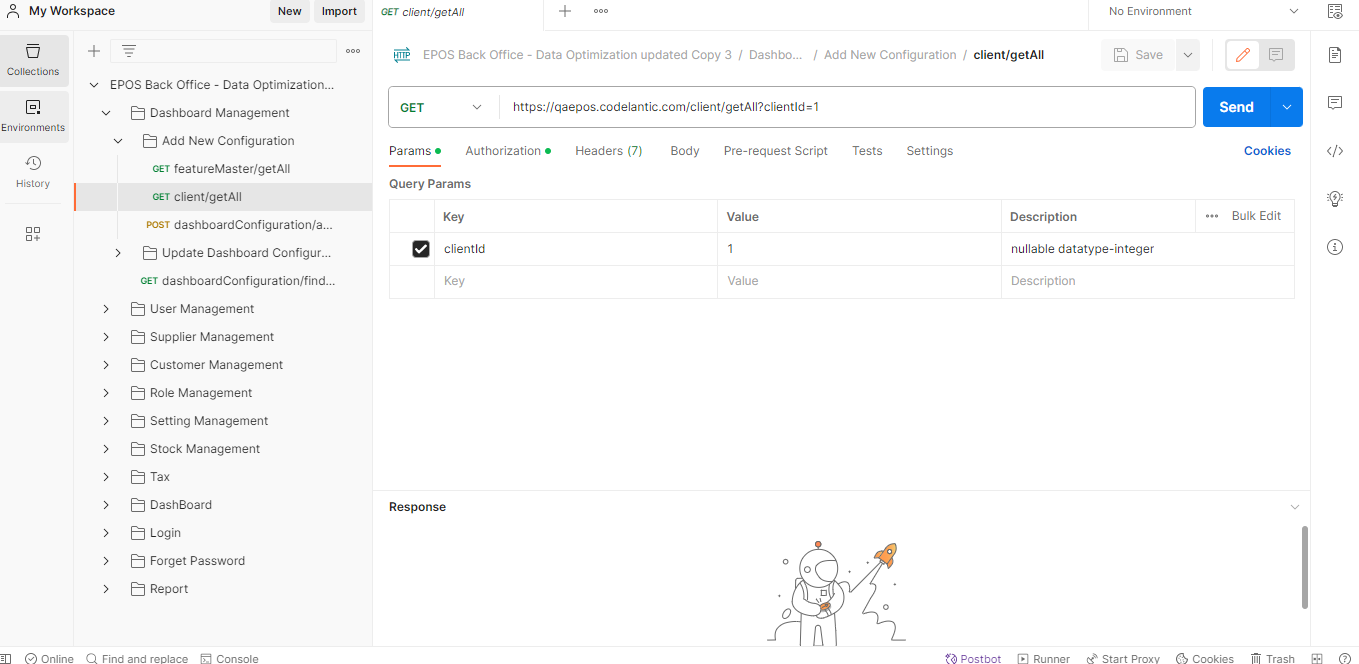Switch to the Pre-request Script tab
The width and height of the screenshot is (1359, 664).
click(776, 151)
